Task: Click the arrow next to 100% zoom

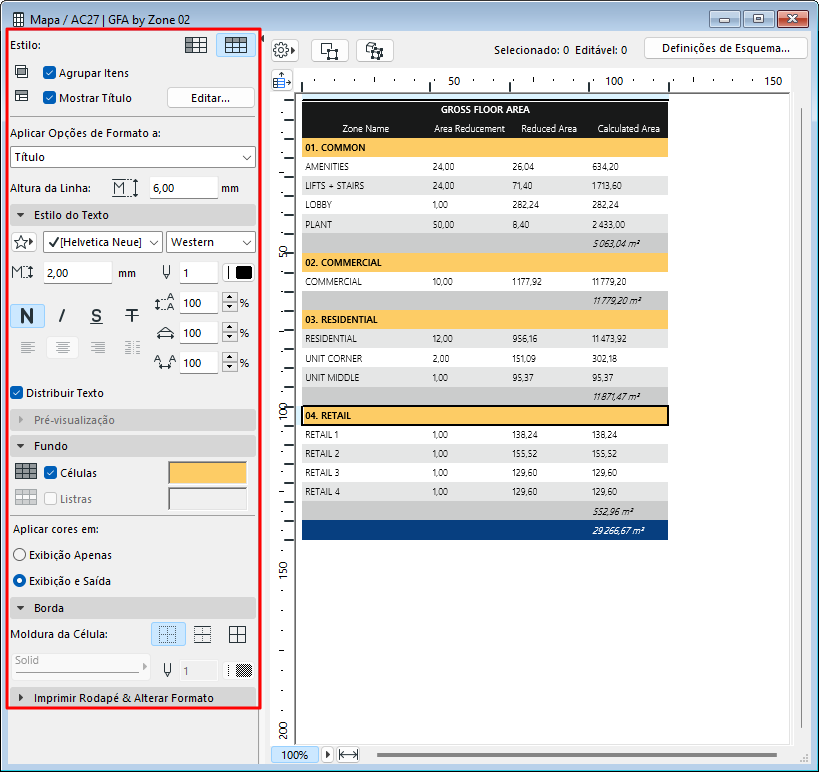Action: (327, 755)
